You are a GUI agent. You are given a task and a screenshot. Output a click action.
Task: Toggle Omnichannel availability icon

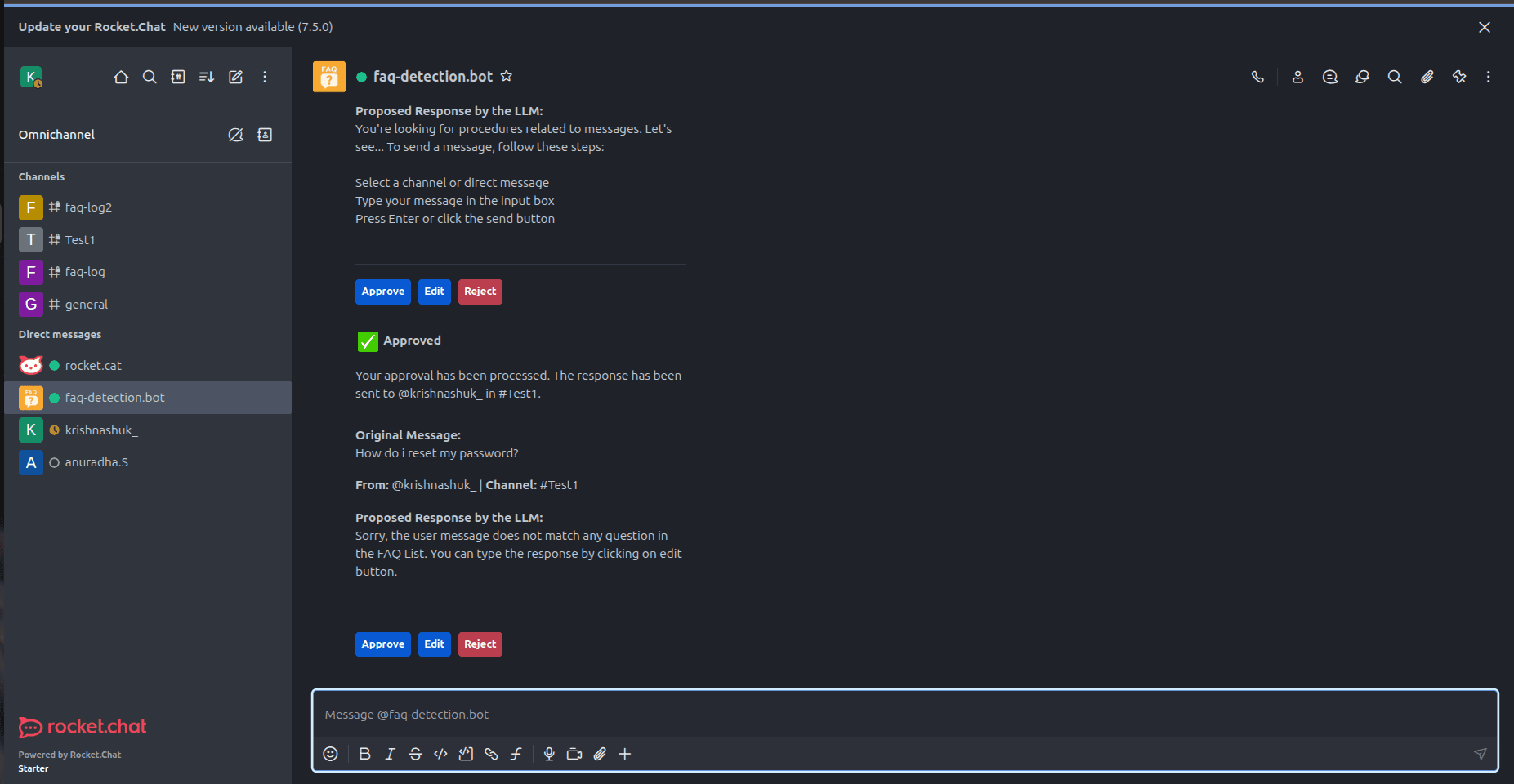tap(235, 135)
